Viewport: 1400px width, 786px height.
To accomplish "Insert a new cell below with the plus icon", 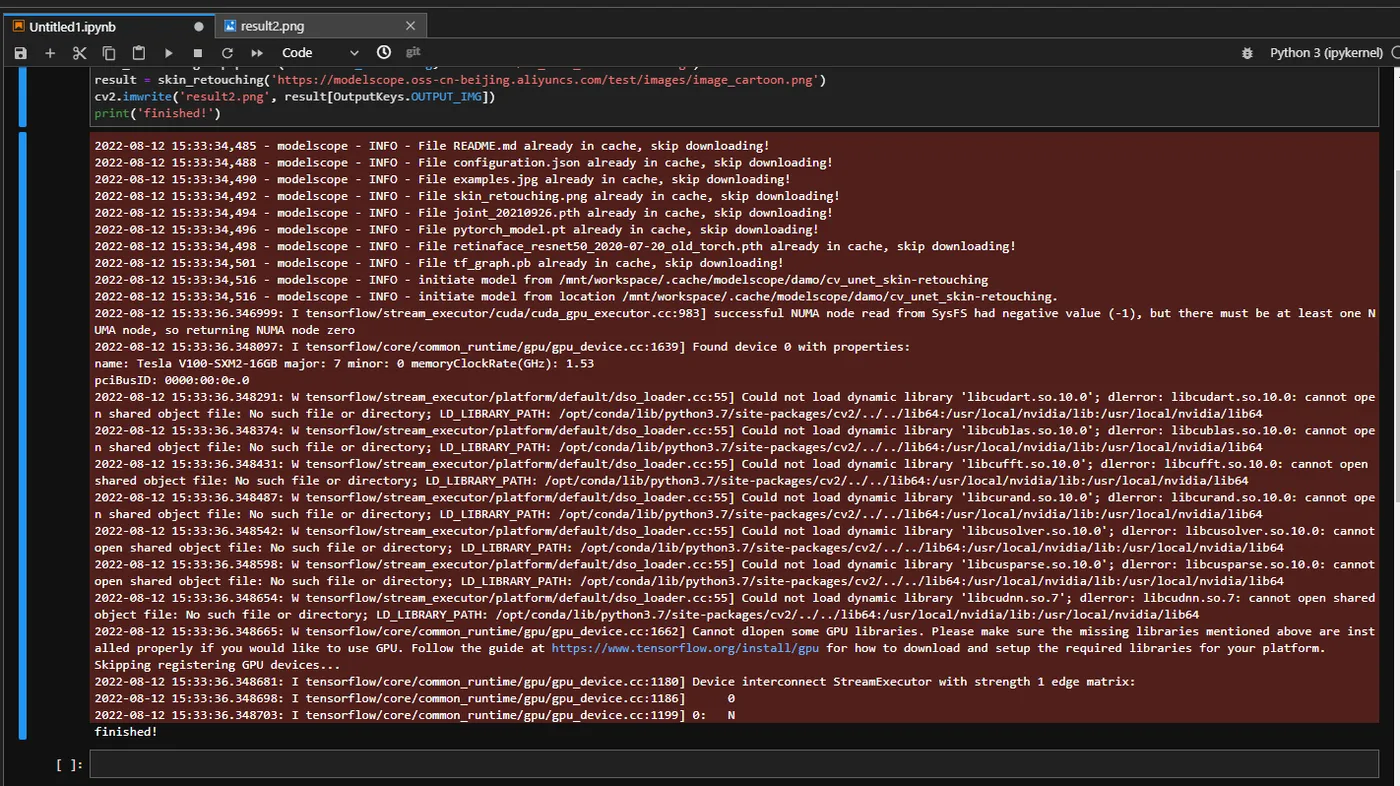I will (50, 53).
